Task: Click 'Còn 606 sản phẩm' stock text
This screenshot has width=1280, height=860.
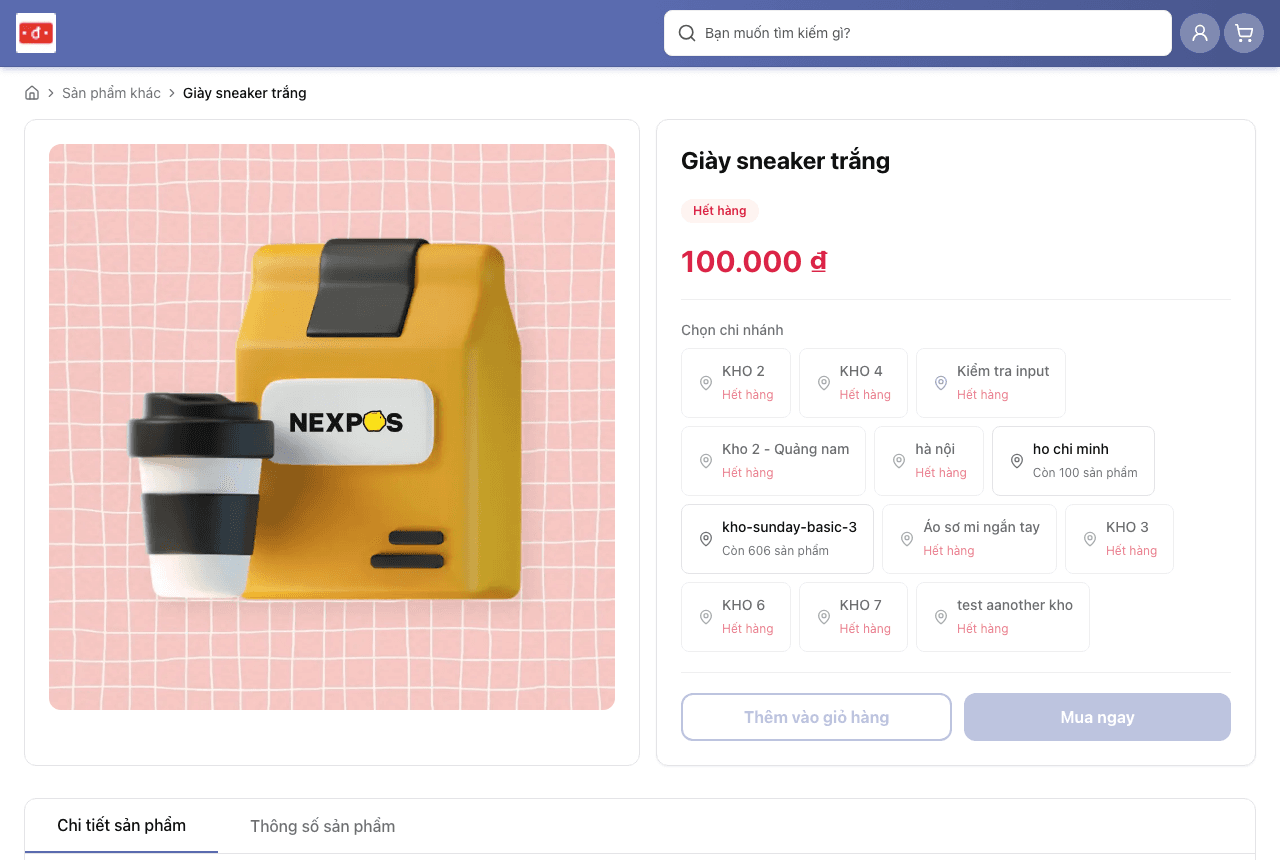Action: pyautogui.click(x=775, y=551)
